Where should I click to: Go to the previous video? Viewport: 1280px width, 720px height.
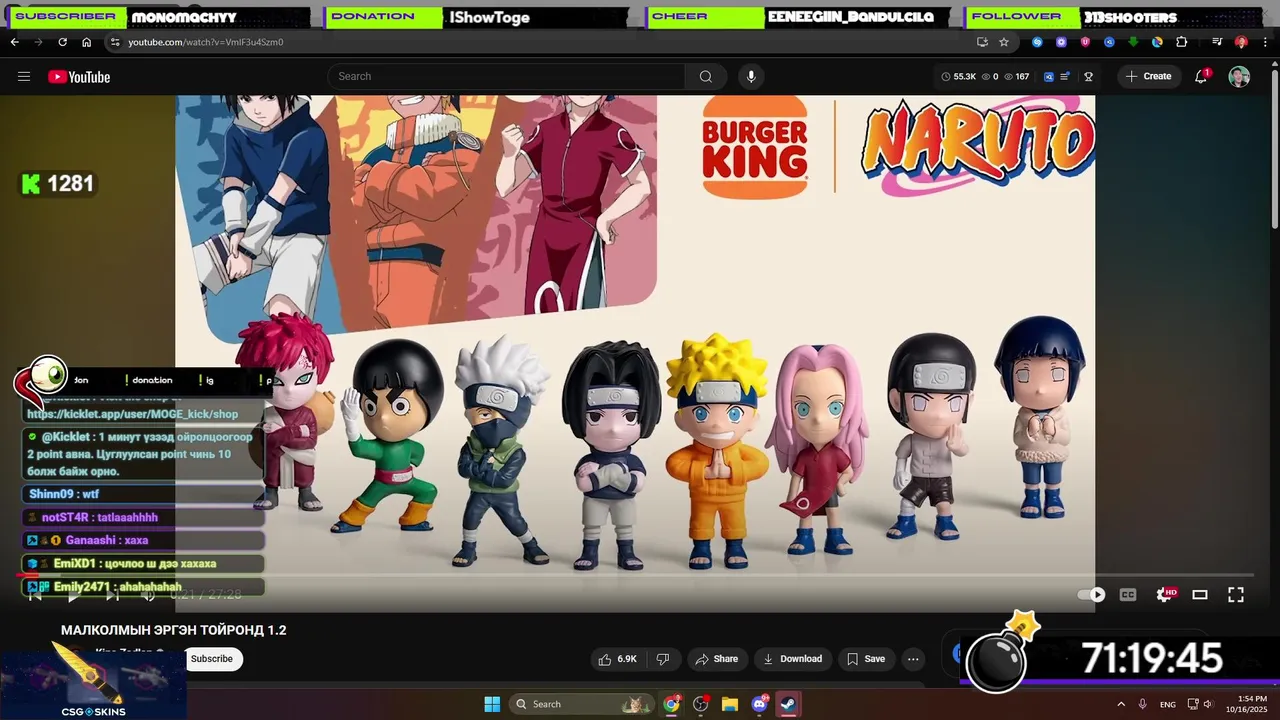[x=34, y=595]
